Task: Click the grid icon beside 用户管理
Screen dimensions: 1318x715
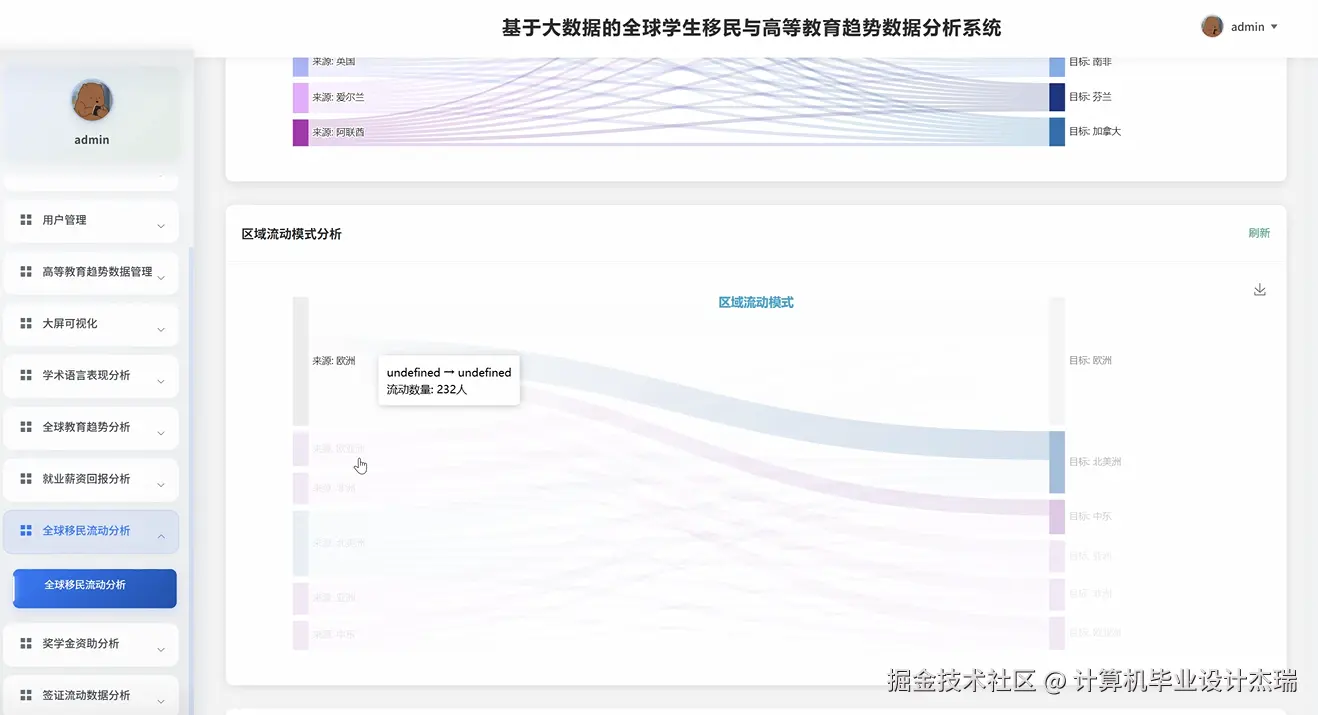Action: pyautogui.click(x=26, y=220)
